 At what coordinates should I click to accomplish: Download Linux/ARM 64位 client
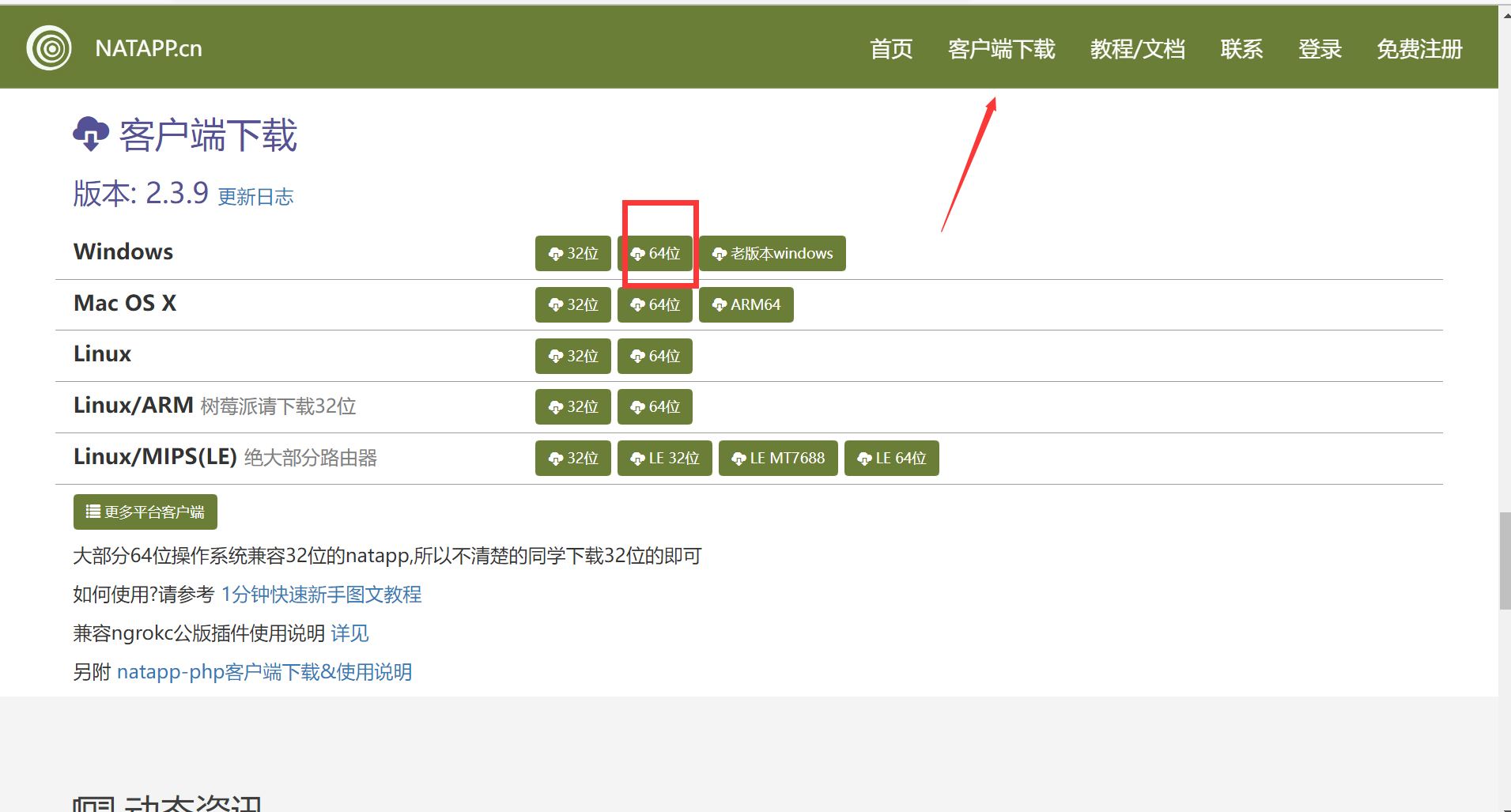pos(655,406)
